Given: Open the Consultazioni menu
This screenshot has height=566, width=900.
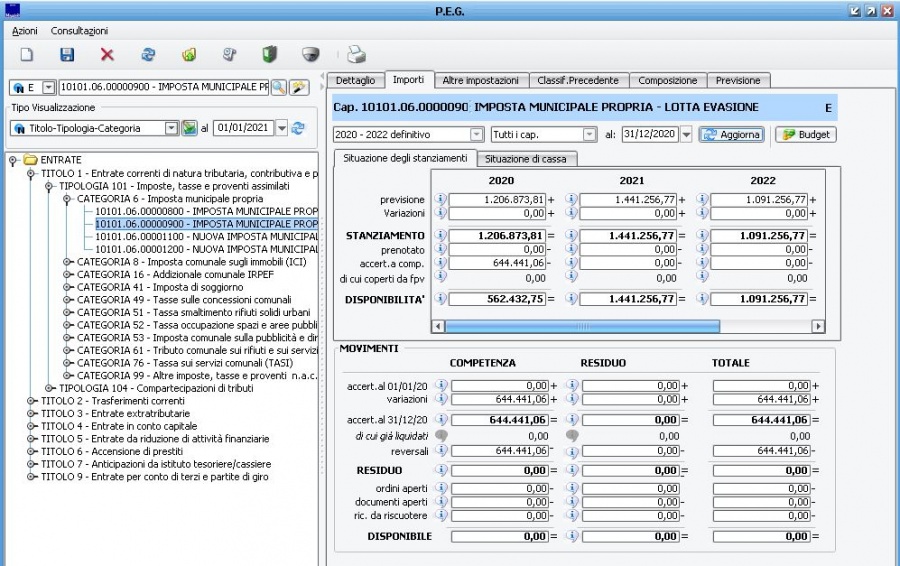Looking at the screenshot, I should pos(78,32).
